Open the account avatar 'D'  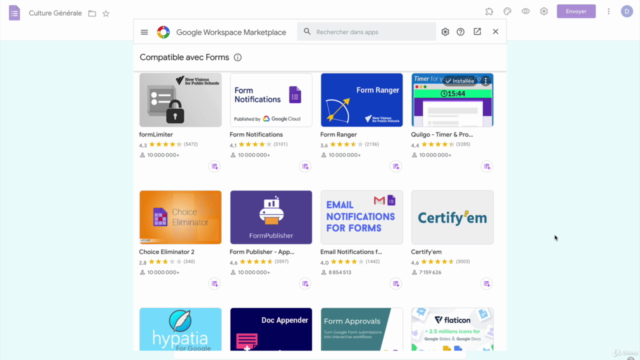627,11
